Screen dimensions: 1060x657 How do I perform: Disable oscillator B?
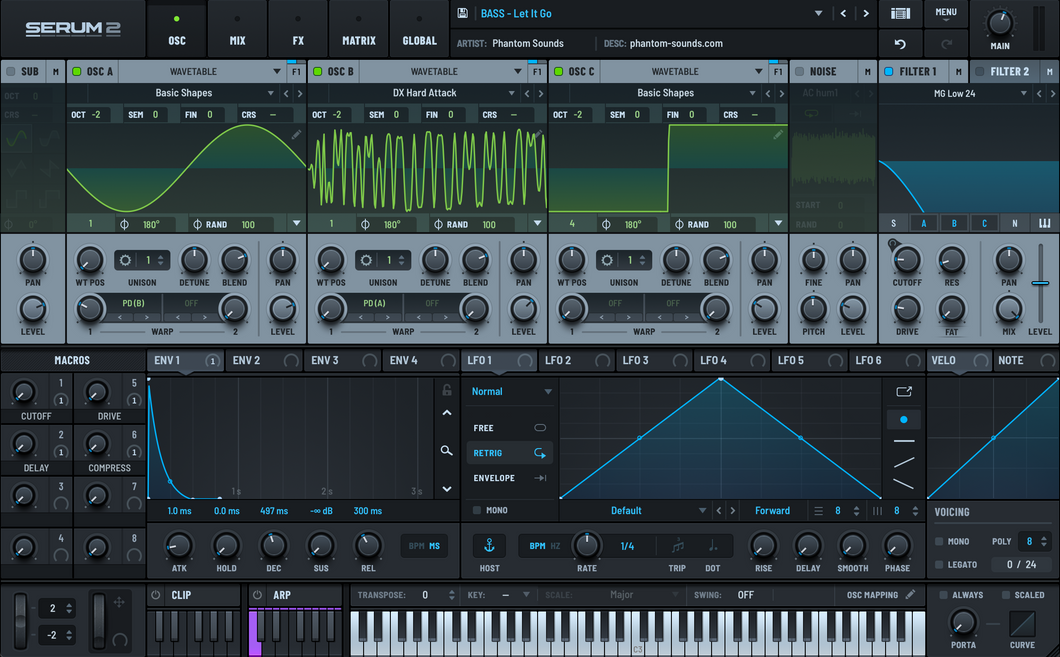coord(318,72)
